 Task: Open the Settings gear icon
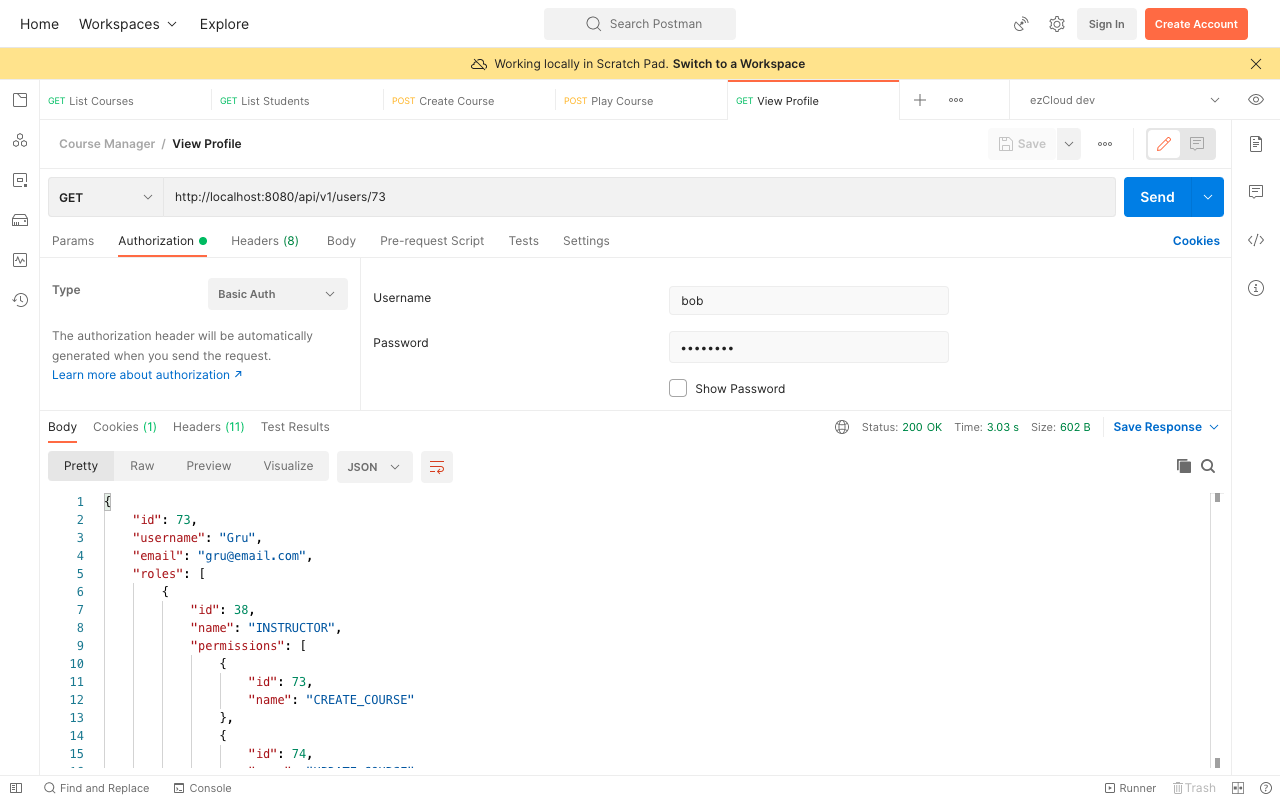1057,24
